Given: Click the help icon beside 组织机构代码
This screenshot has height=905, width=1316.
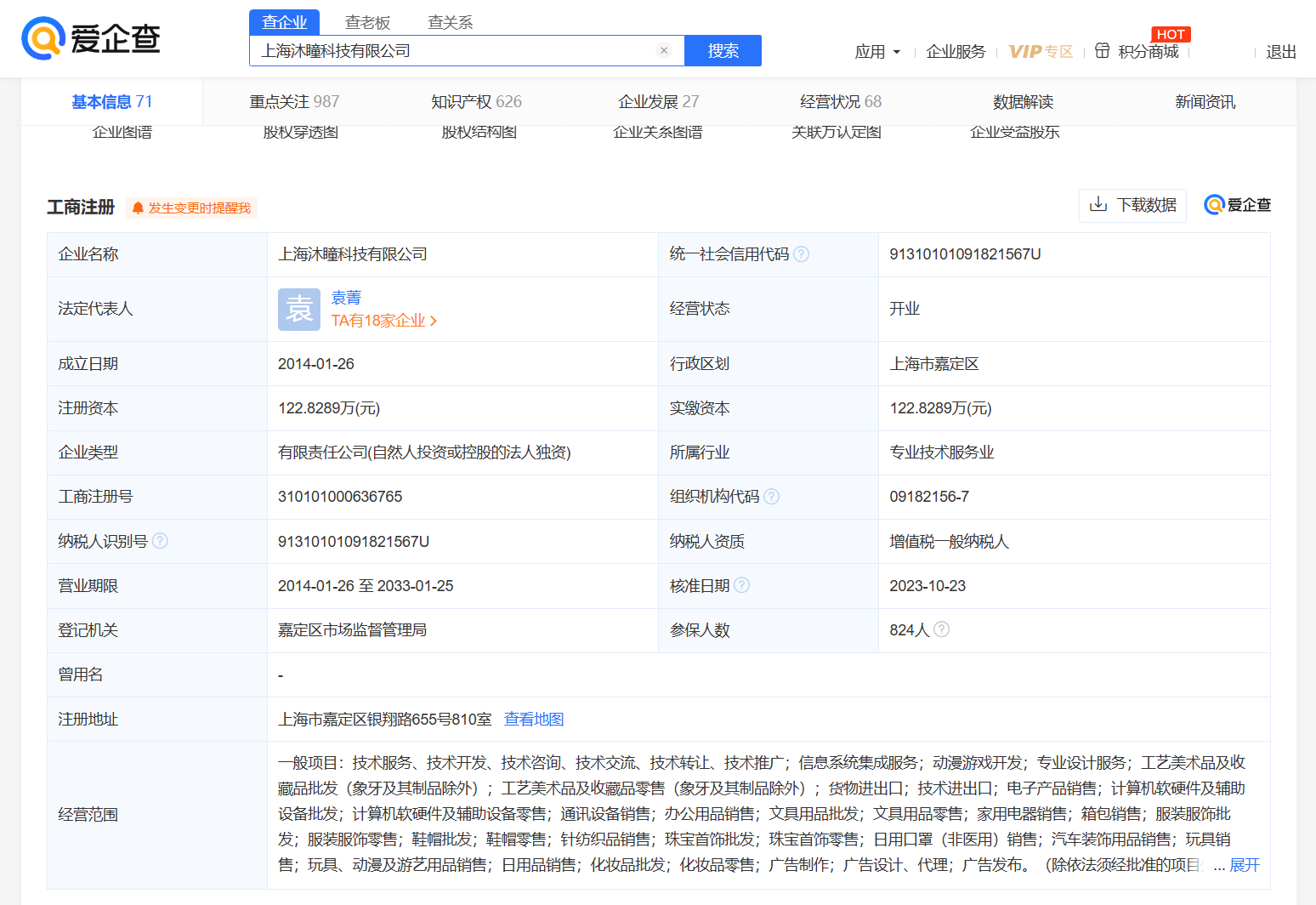Looking at the screenshot, I should coord(771,496).
